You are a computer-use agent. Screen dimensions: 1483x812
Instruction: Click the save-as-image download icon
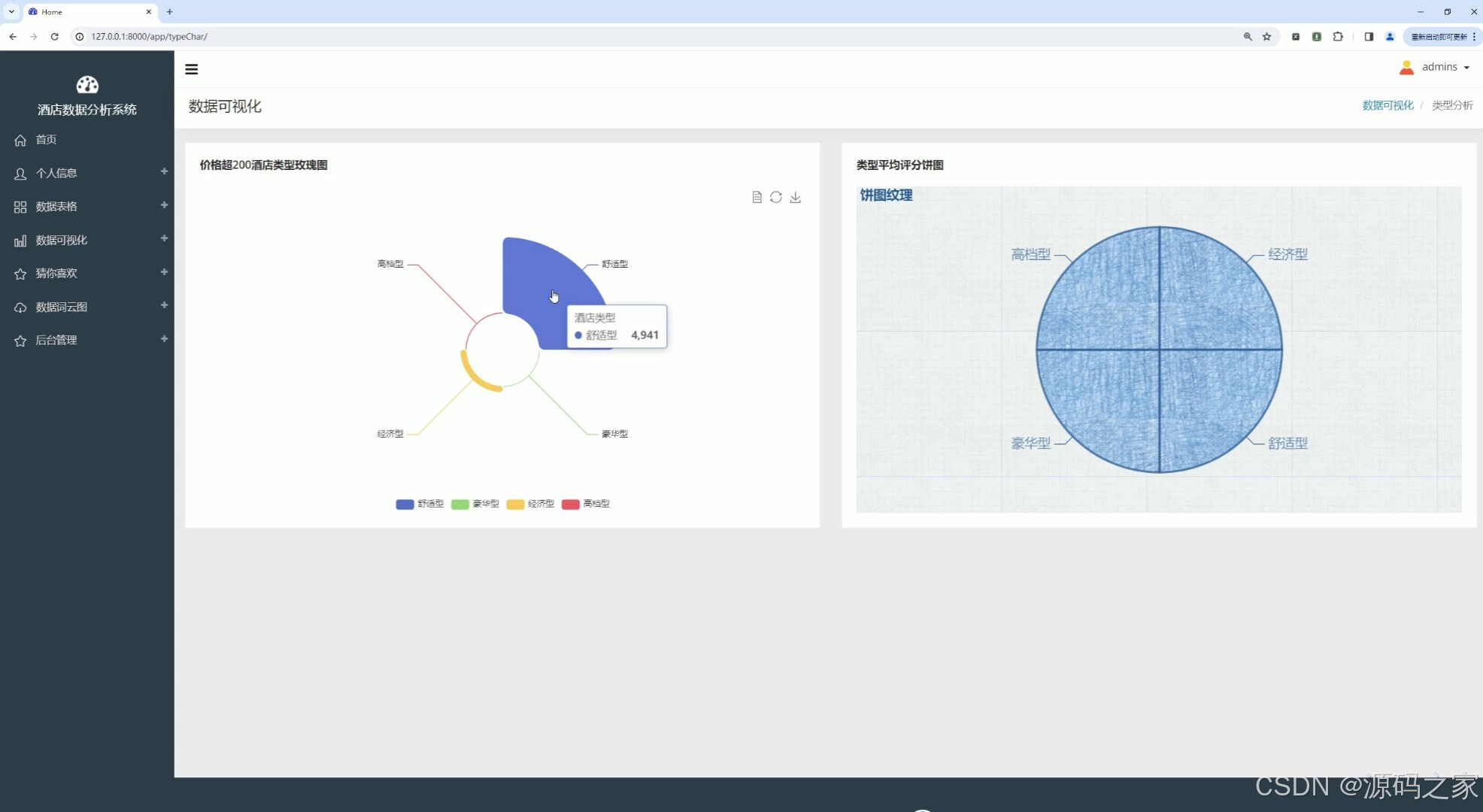(x=795, y=197)
